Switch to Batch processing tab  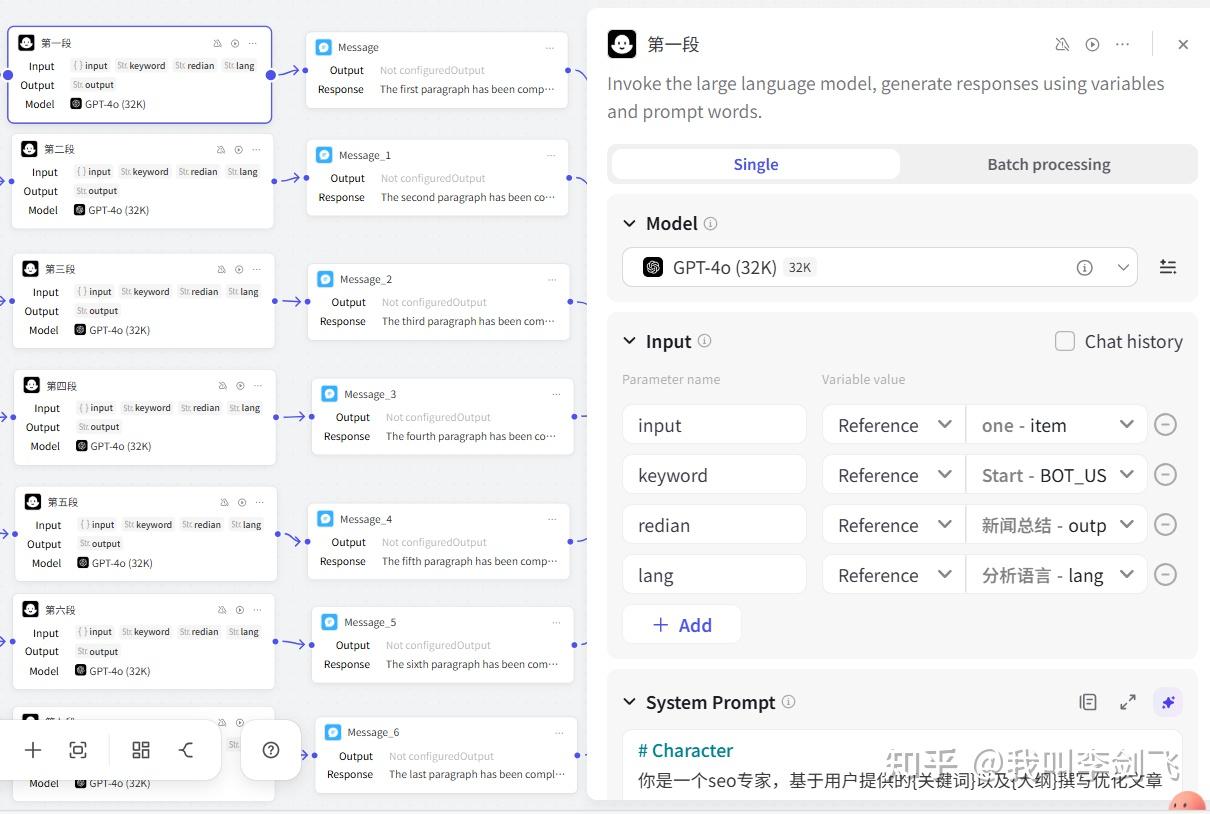coord(1048,164)
